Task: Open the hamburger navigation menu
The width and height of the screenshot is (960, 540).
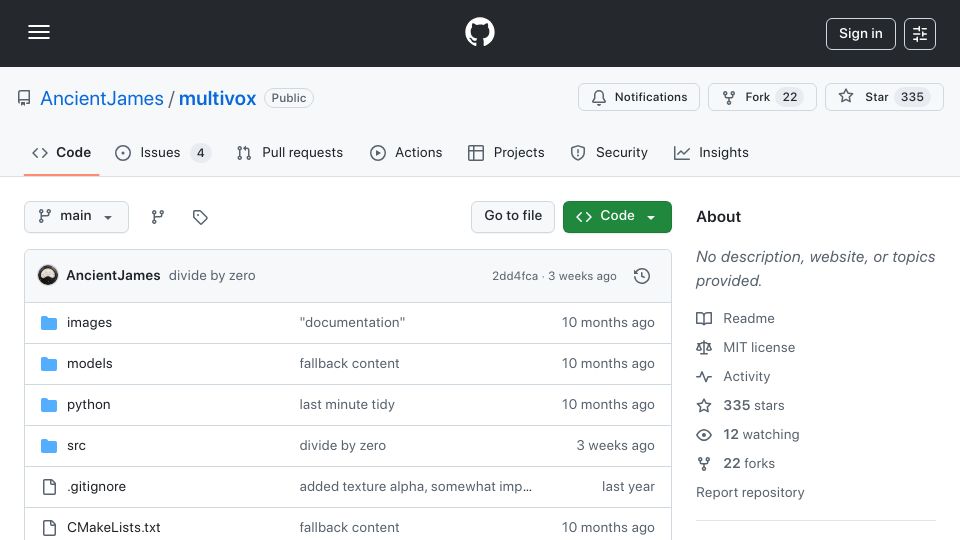Action: pyautogui.click(x=39, y=32)
